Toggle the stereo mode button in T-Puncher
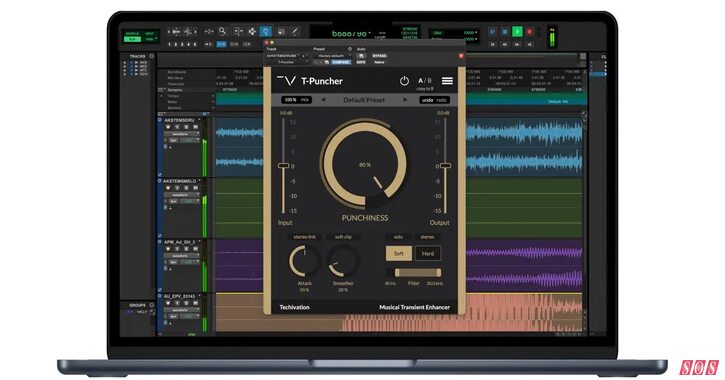 [x=427, y=237]
